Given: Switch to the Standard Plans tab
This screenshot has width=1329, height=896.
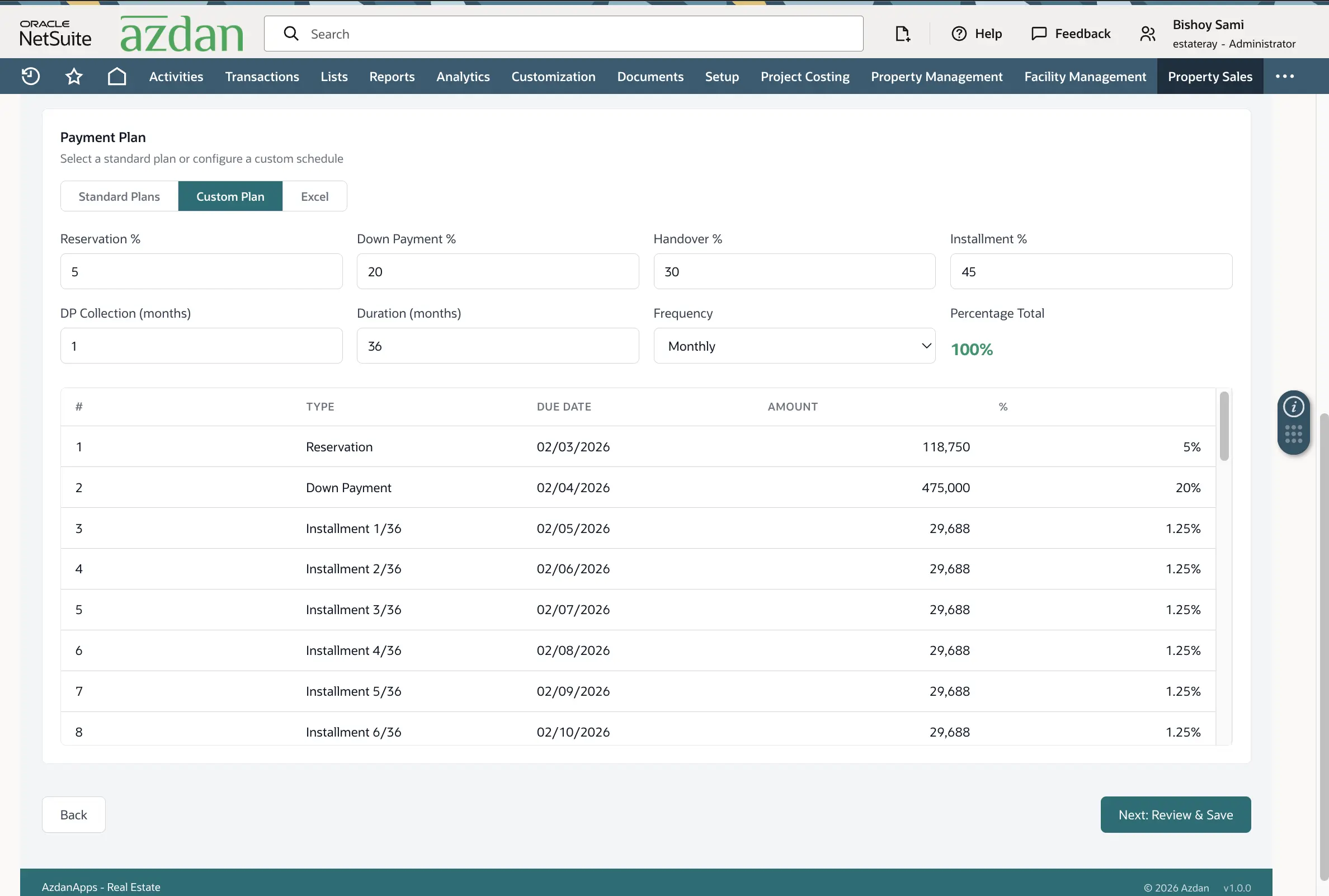Looking at the screenshot, I should tap(119, 196).
